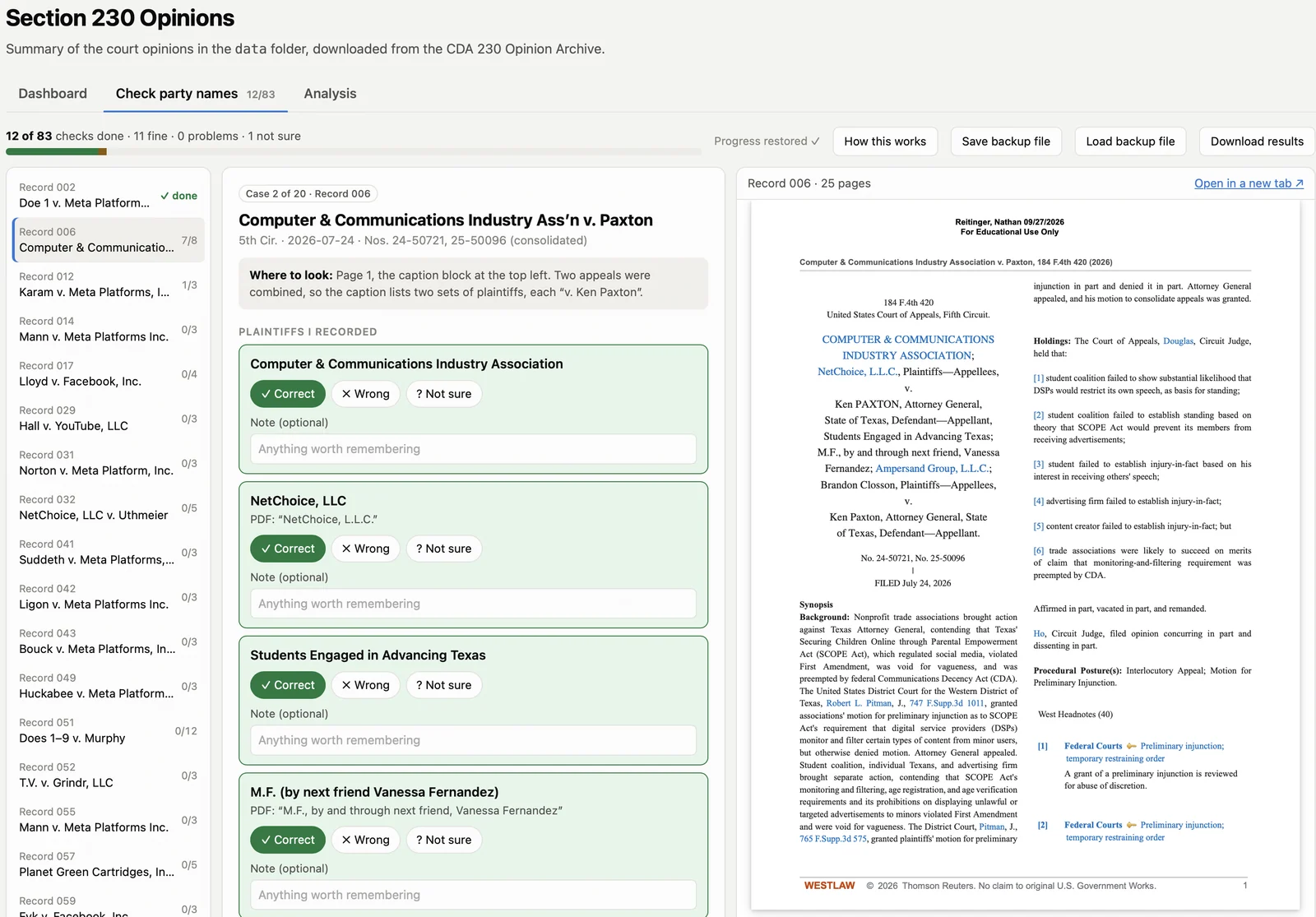Mark Students Engaged in Advancing Texas Not sure

pyautogui.click(x=443, y=685)
